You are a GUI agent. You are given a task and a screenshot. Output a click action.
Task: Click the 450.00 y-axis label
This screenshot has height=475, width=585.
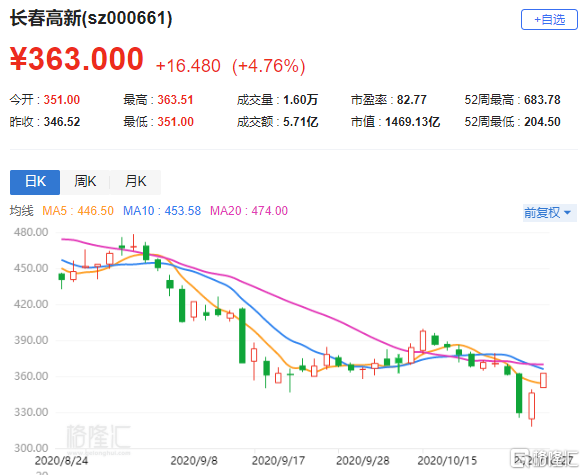click(31, 268)
